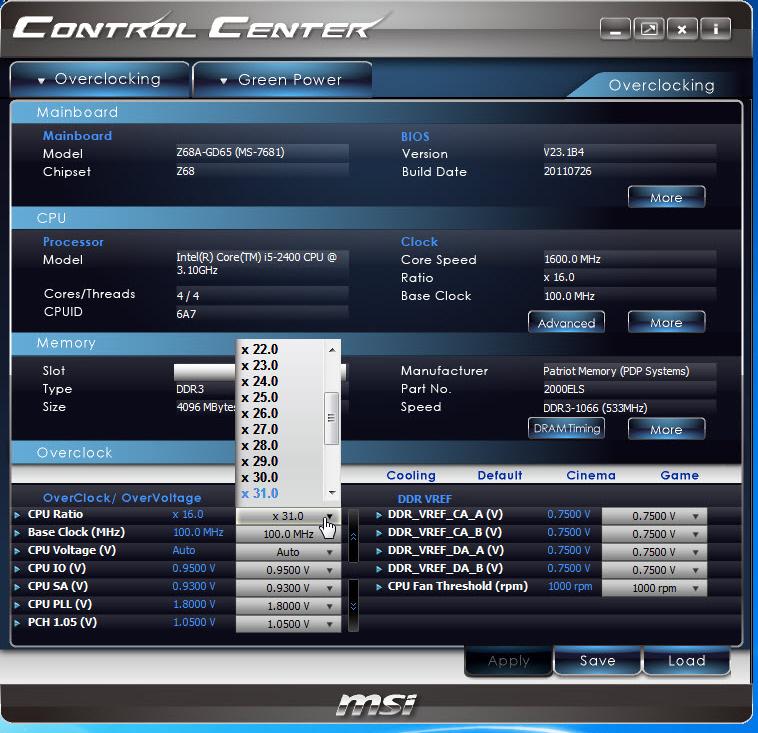The height and width of the screenshot is (733, 758).
Task: Choose x 27.0 from the ratio list
Action: click(x=260, y=429)
